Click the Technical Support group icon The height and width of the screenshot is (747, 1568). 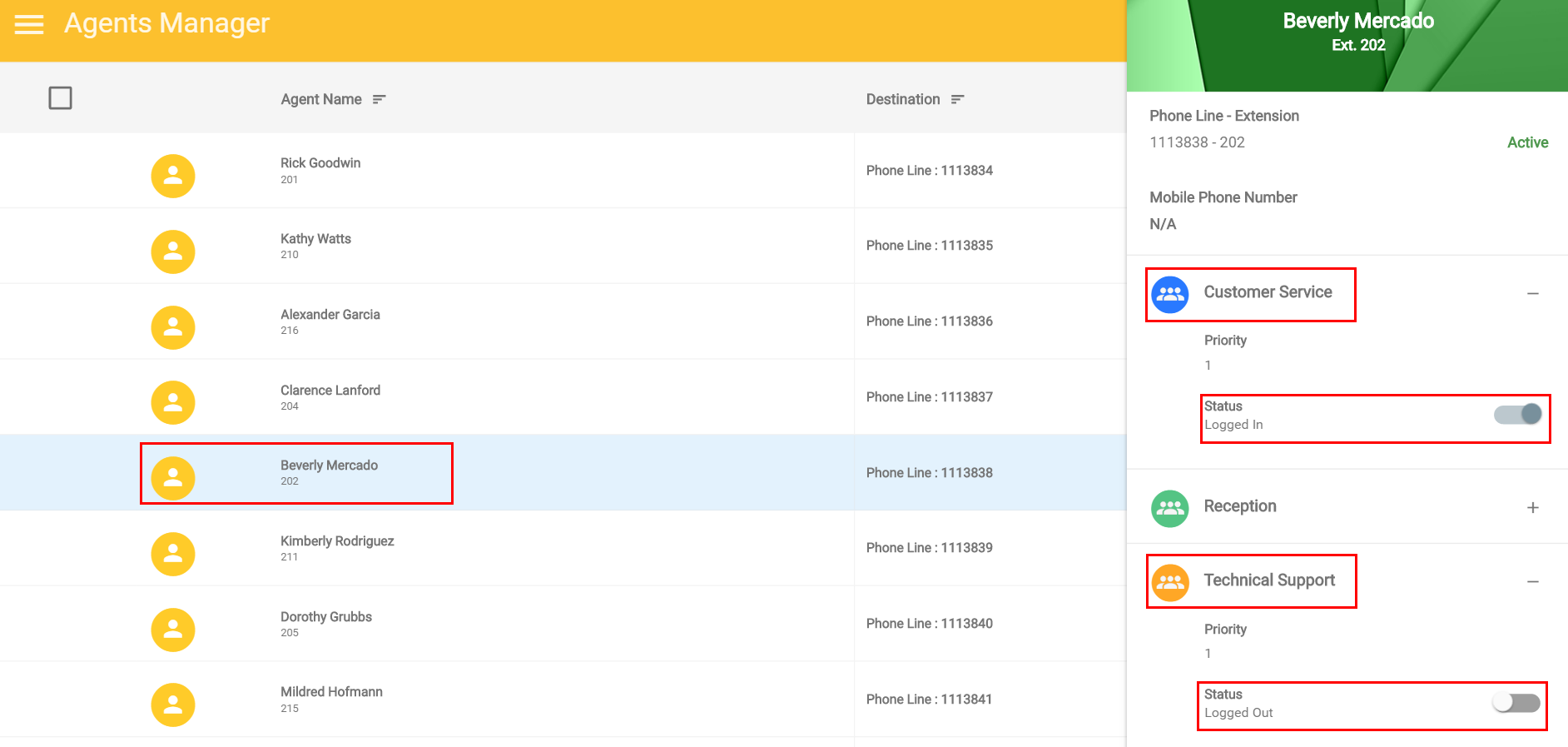tap(1170, 582)
